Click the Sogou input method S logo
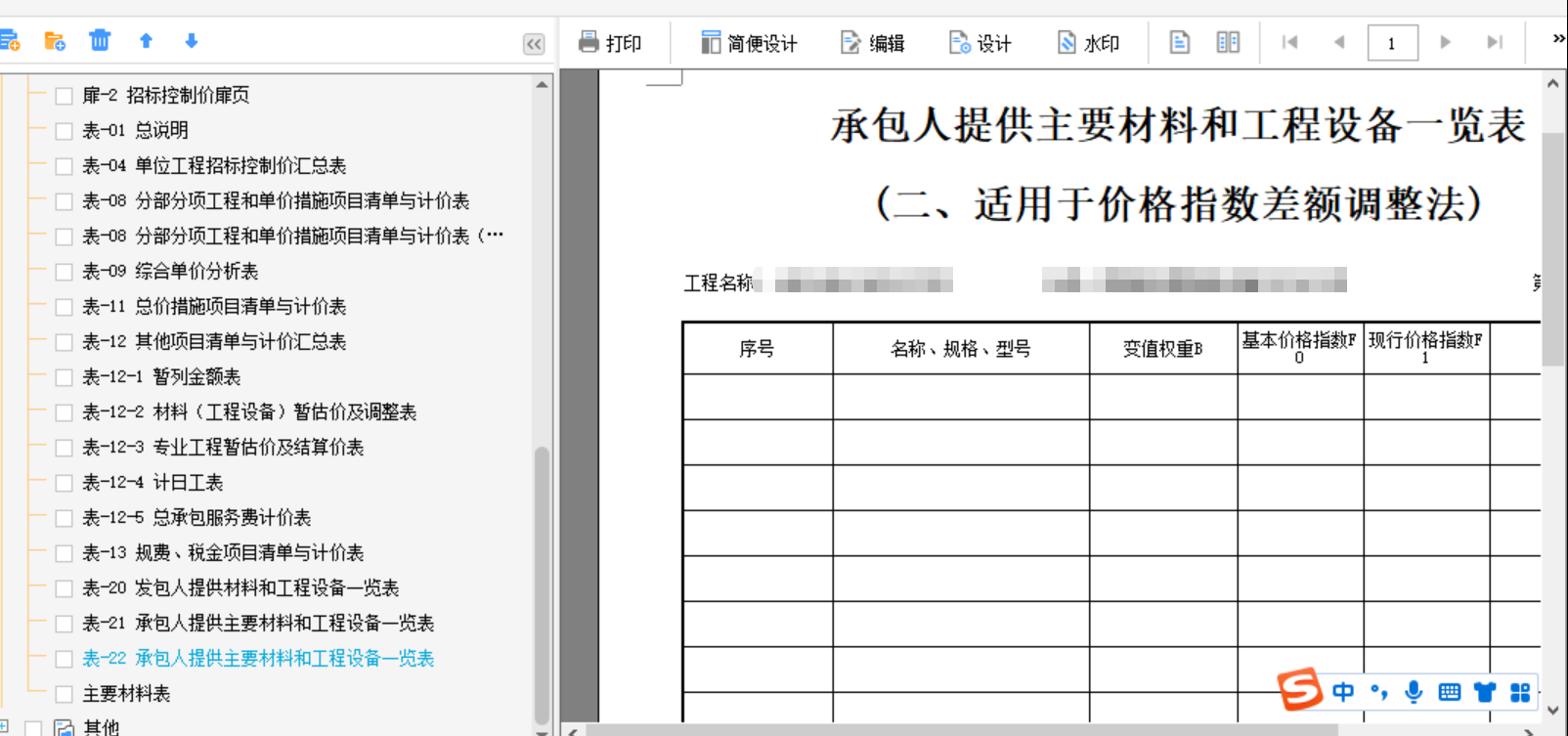1568x736 pixels. coord(1300,690)
